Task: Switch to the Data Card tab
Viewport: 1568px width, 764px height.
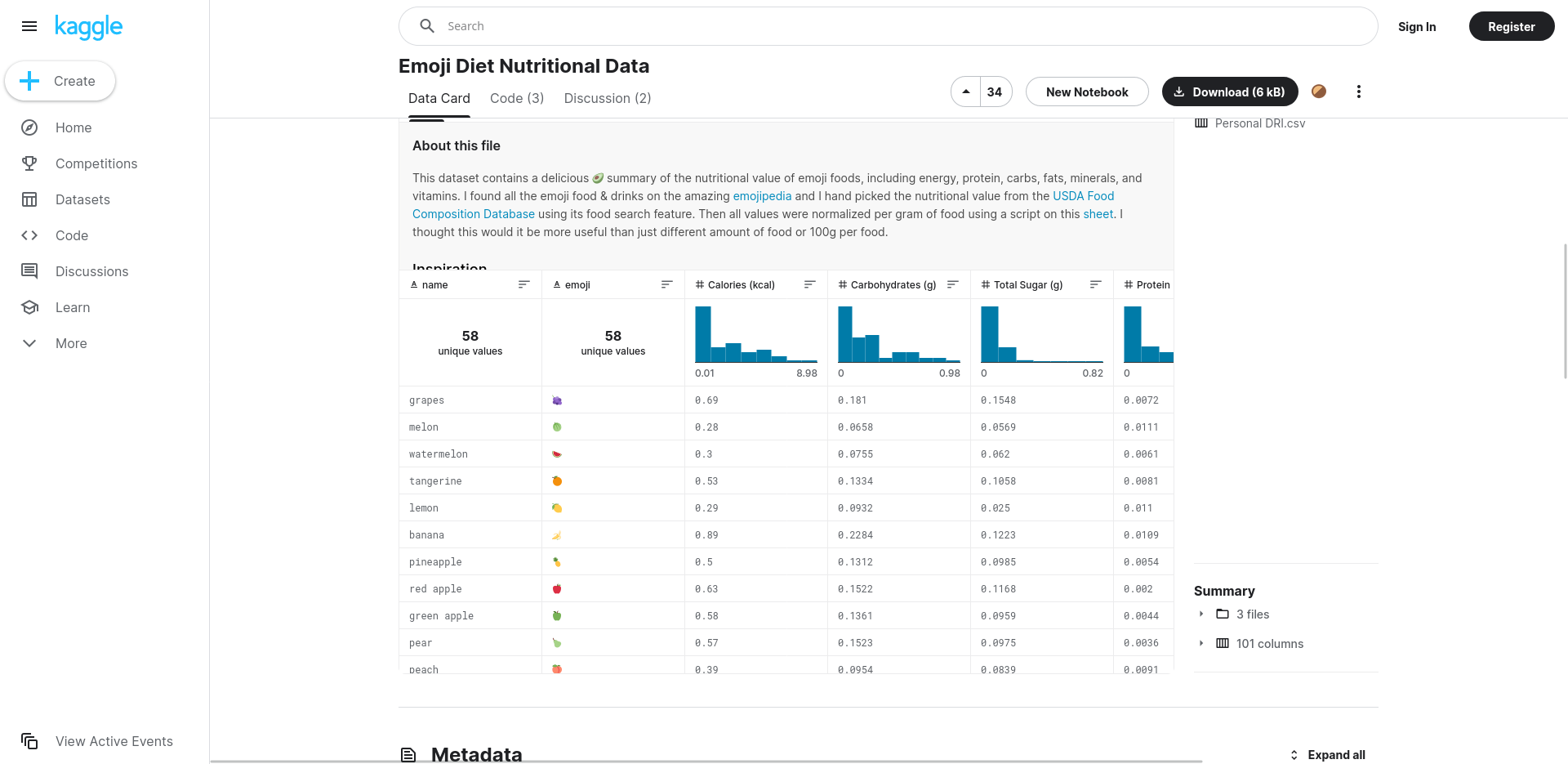Action: tap(439, 98)
